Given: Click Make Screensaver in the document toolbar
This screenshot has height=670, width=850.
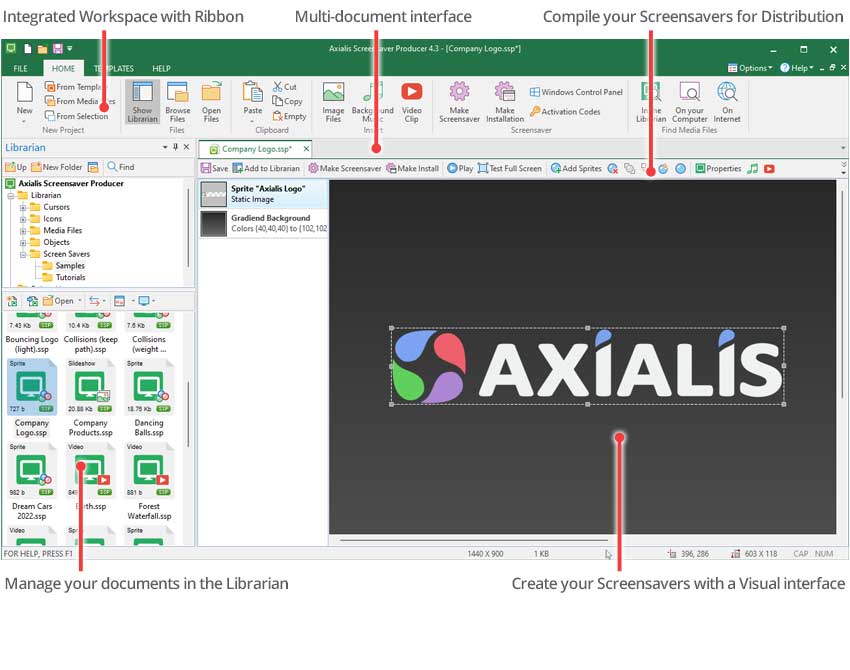Looking at the screenshot, I should click(x=345, y=169).
